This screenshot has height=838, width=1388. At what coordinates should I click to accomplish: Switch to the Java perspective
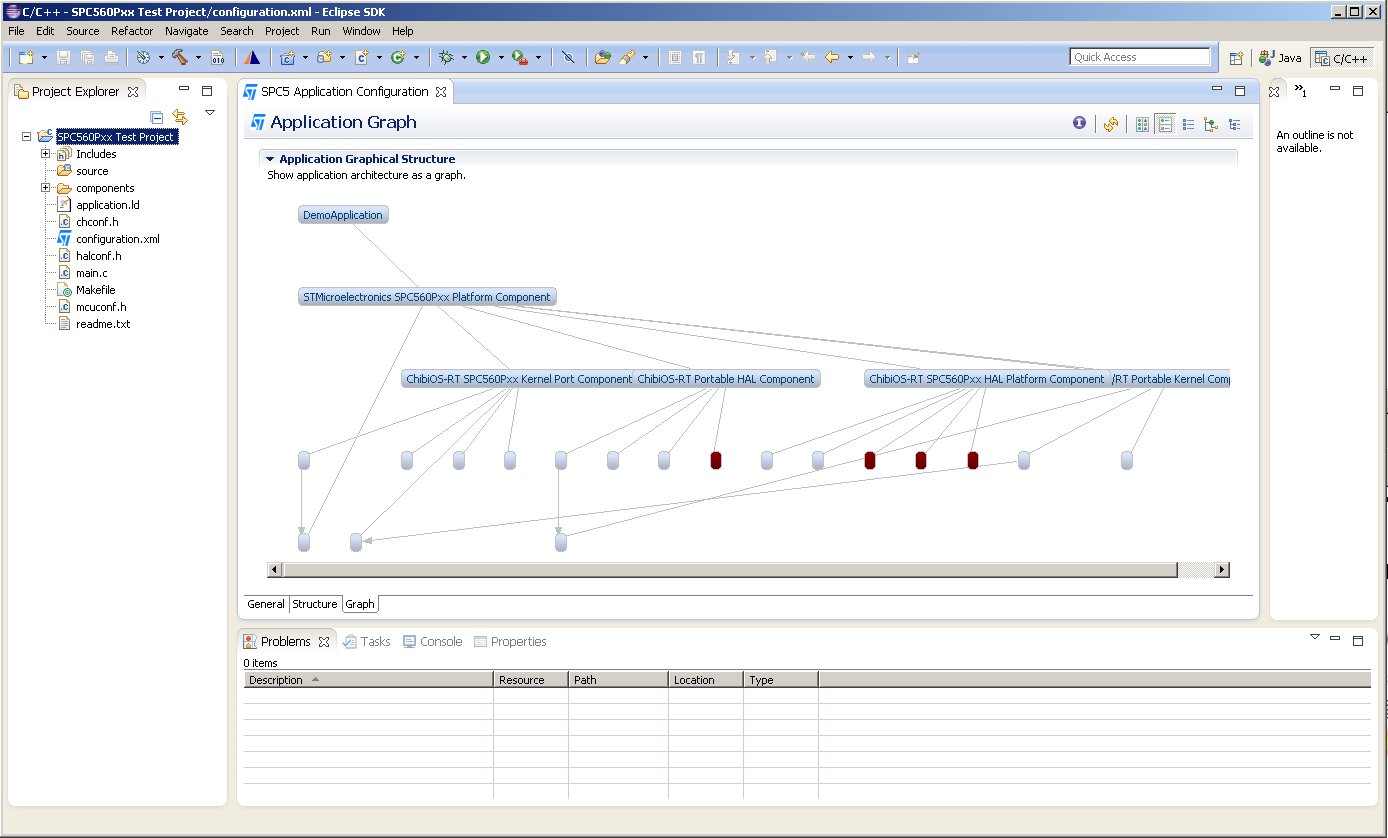1281,58
